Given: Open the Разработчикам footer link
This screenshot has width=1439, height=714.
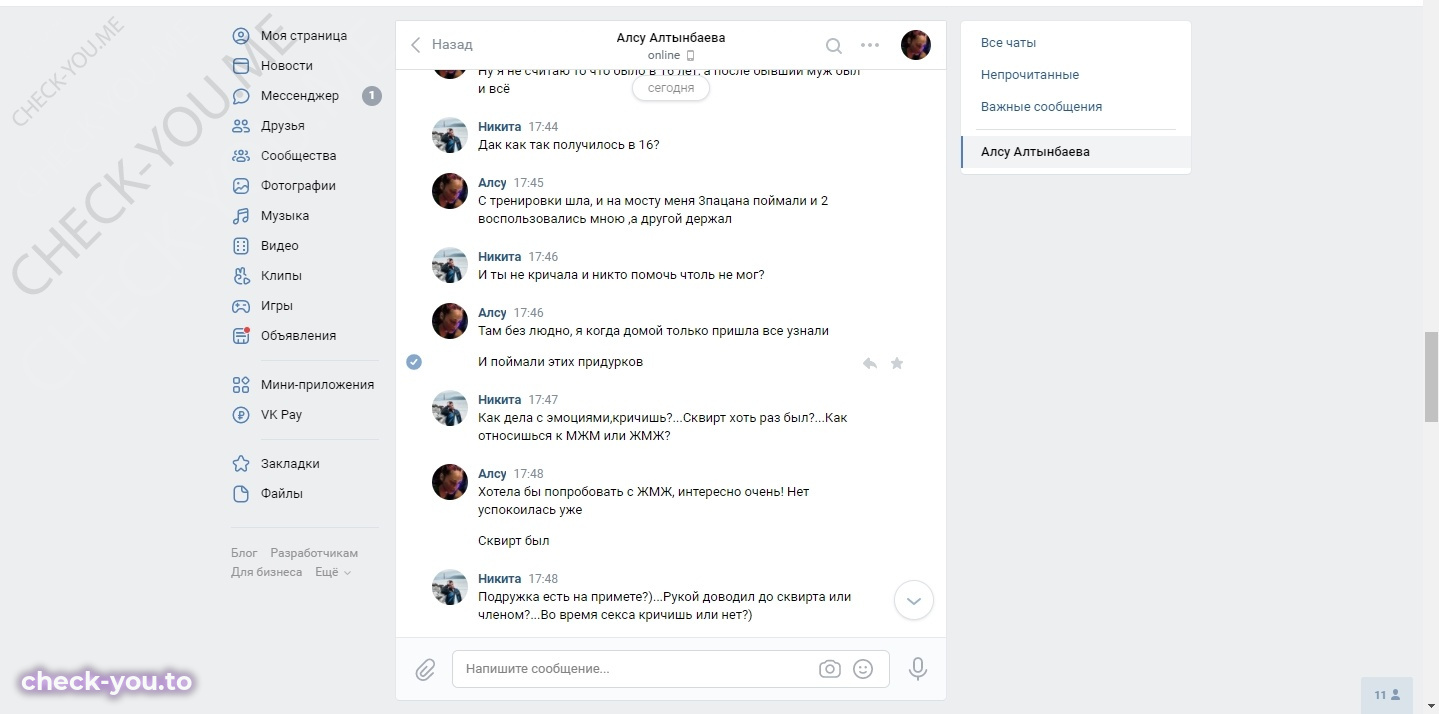Looking at the screenshot, I should click(314, 553).
